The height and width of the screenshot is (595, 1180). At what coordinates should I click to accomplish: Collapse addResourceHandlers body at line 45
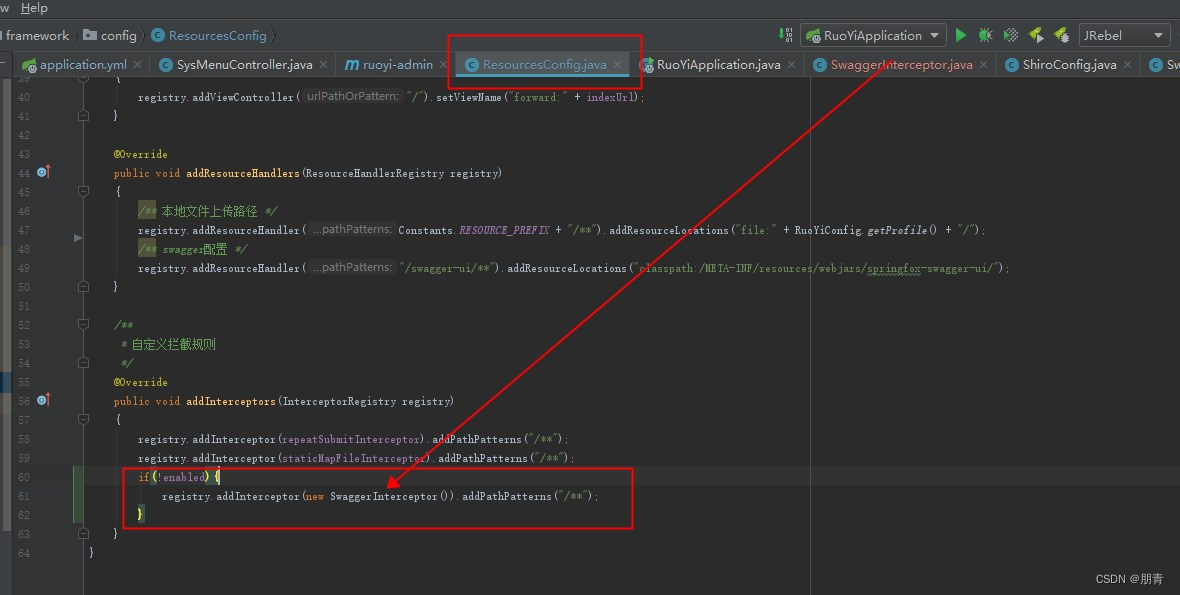[x=84, y=191]
